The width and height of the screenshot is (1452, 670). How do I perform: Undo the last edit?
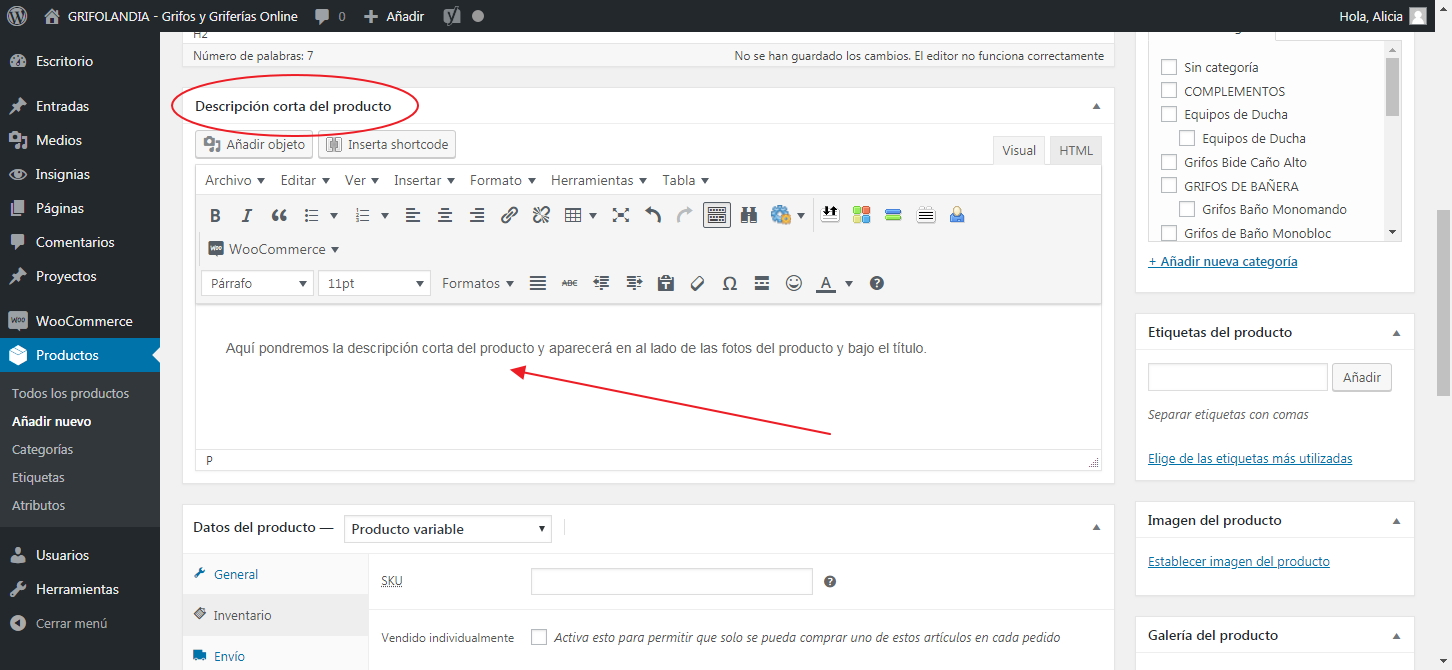(x=653, y=215)
